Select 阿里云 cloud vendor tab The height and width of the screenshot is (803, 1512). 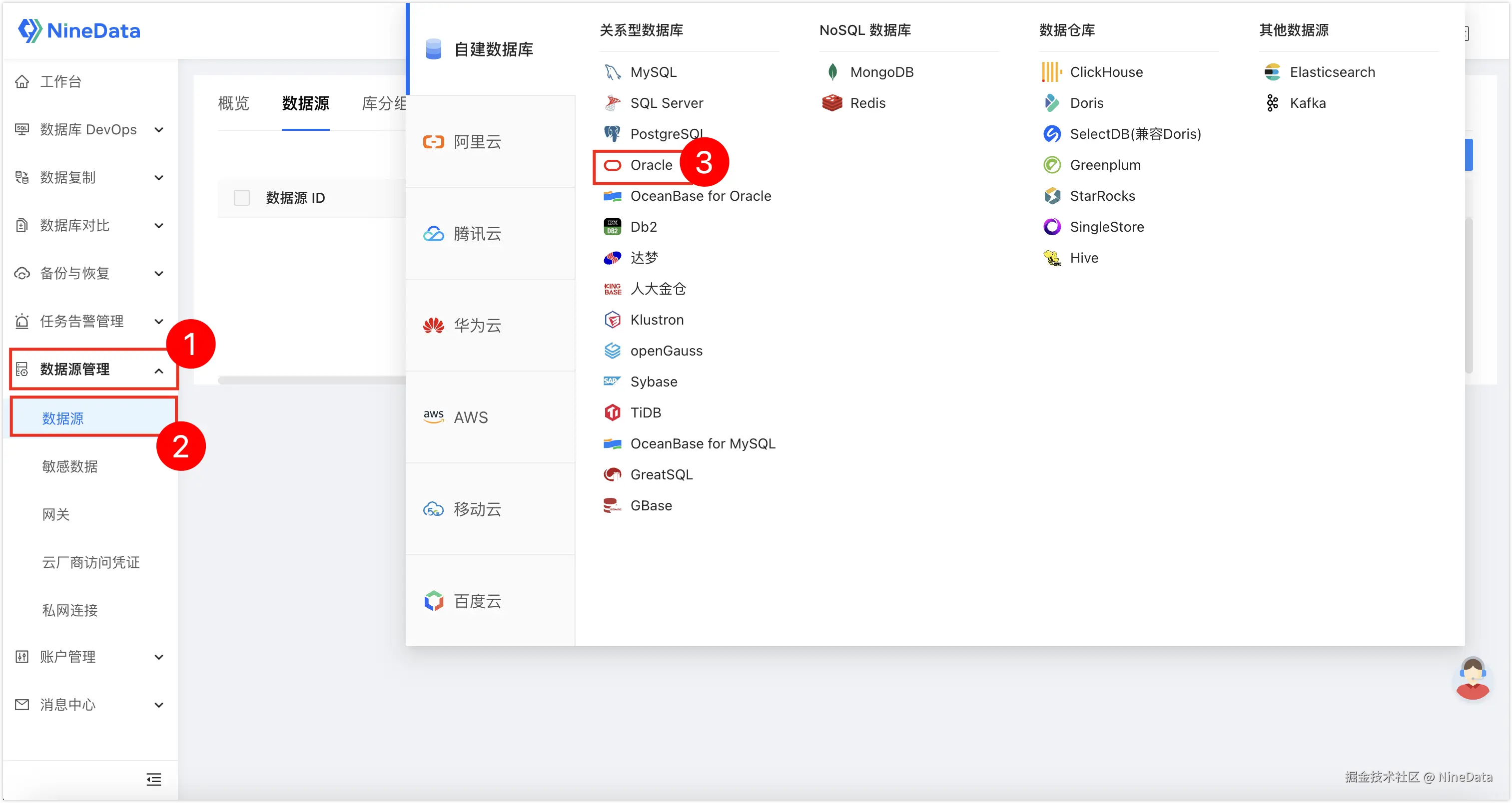click(x=477, y=142)
